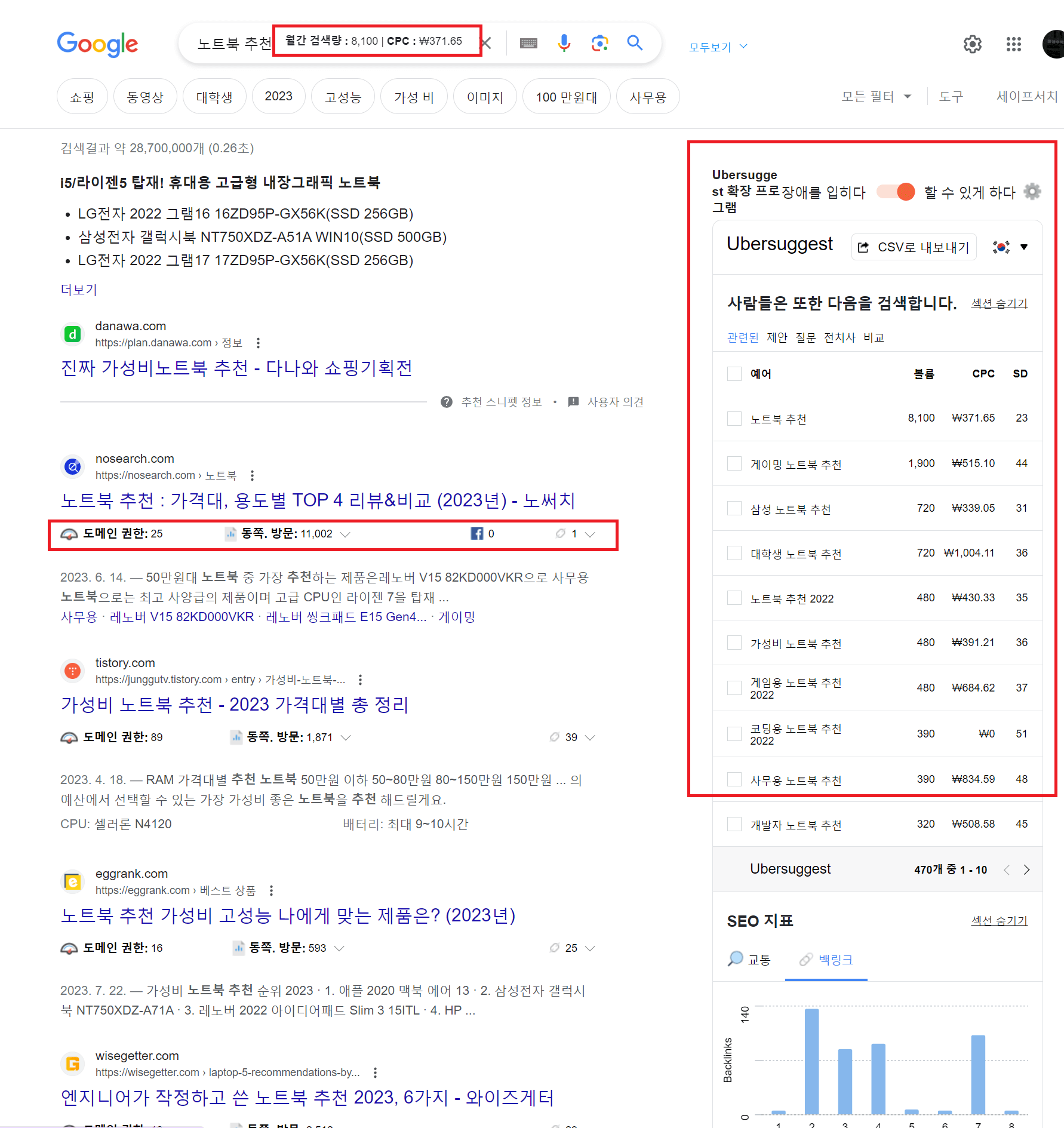1064x1128 pixels.
Task: Hide the 사람들은 또한 section via 섹션 숨기기
Action: pyautogui.click(x=1000, y=303)
